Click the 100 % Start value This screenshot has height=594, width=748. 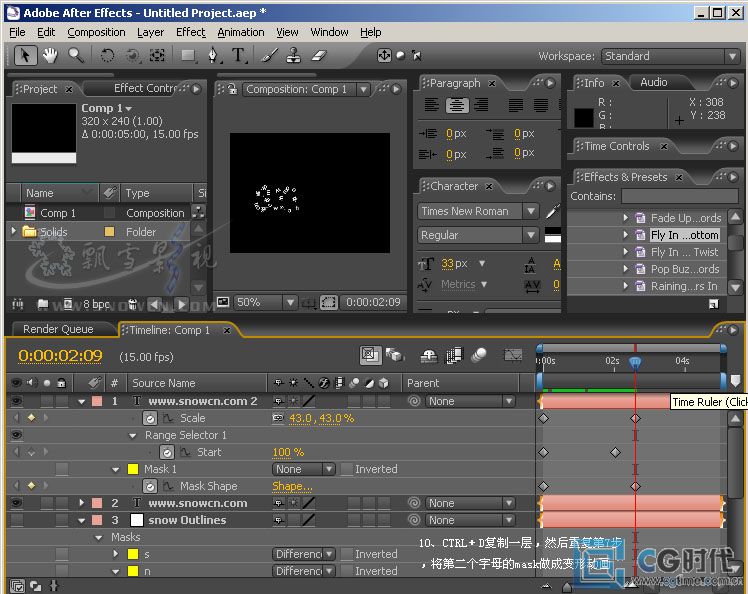pyautogui.click(x=288, y=452)
